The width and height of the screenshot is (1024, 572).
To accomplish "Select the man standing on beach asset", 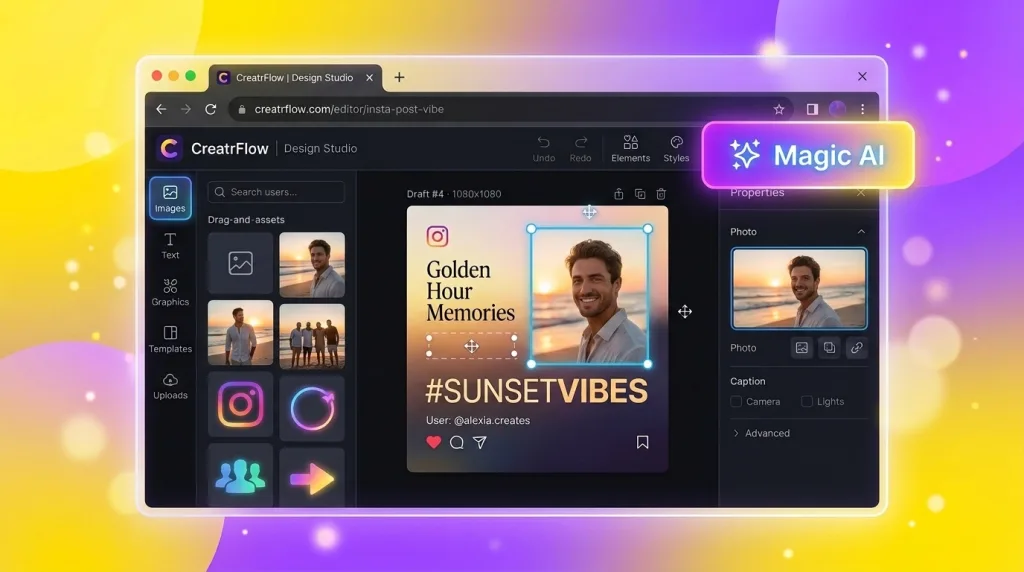I will (x=240, y=332).
